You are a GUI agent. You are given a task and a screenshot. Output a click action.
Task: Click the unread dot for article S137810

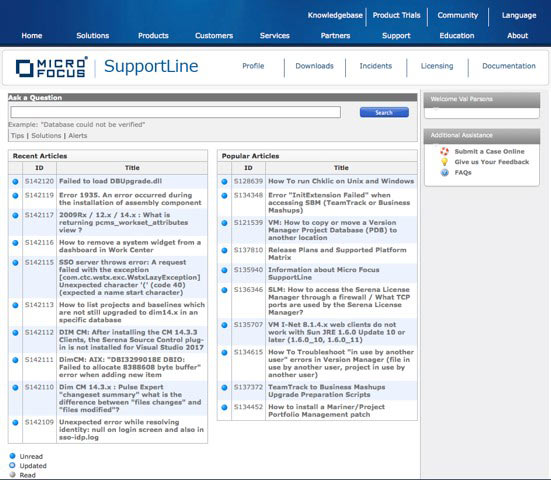224,251
